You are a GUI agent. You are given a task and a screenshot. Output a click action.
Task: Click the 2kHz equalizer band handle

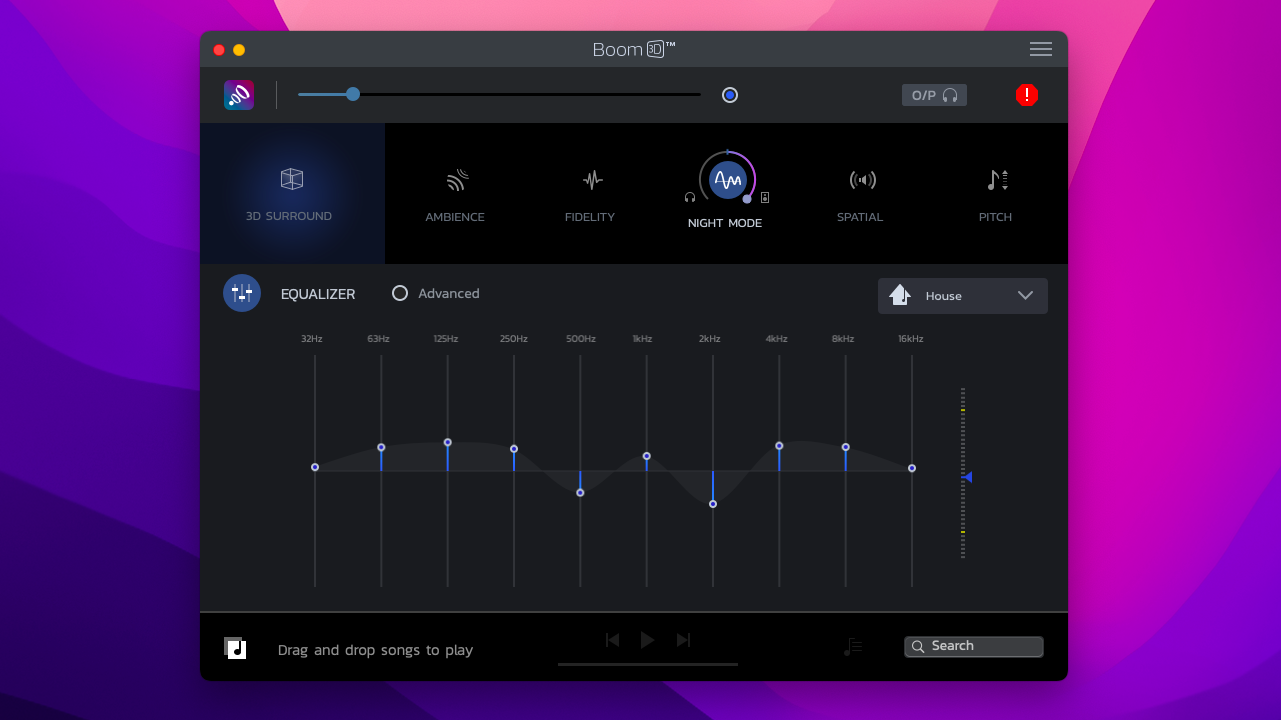click(713, 504)
